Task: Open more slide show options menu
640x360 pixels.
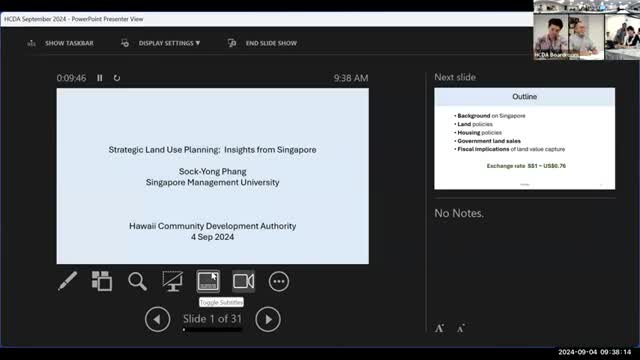Action: (279, 281)
